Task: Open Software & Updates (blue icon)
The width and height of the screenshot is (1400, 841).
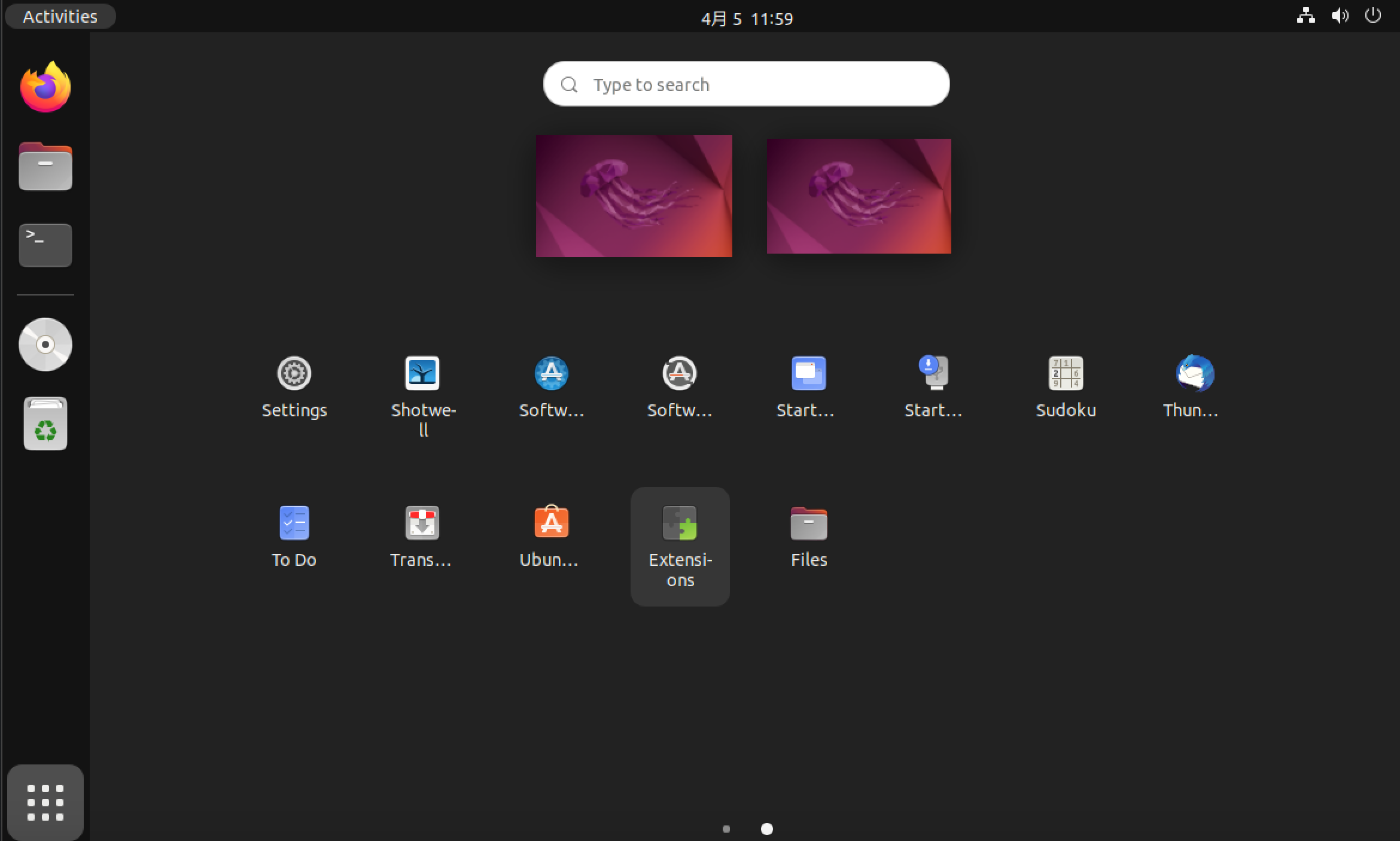Action: [551, 374]
